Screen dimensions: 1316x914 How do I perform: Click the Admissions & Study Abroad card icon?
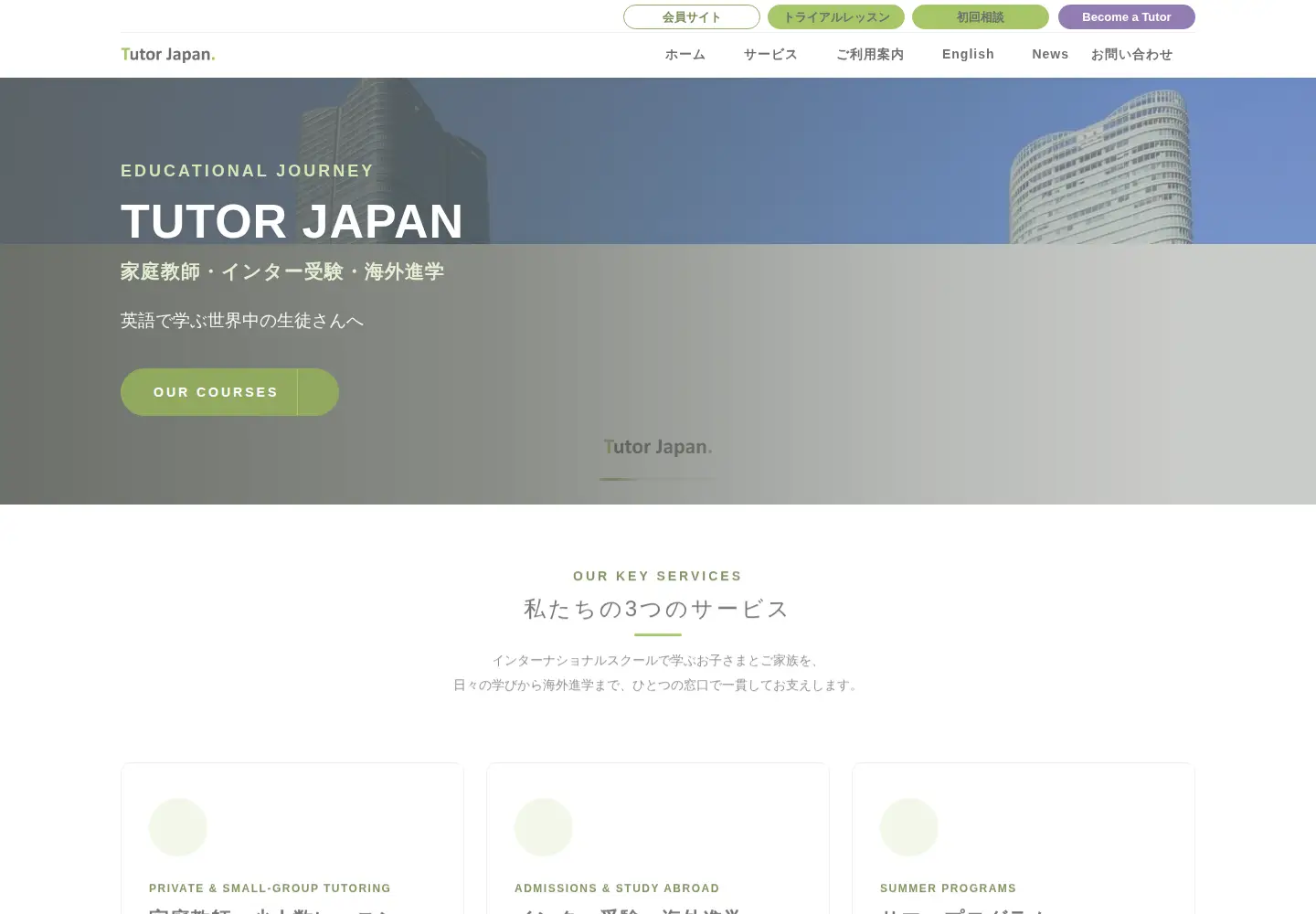pos(544,827)
